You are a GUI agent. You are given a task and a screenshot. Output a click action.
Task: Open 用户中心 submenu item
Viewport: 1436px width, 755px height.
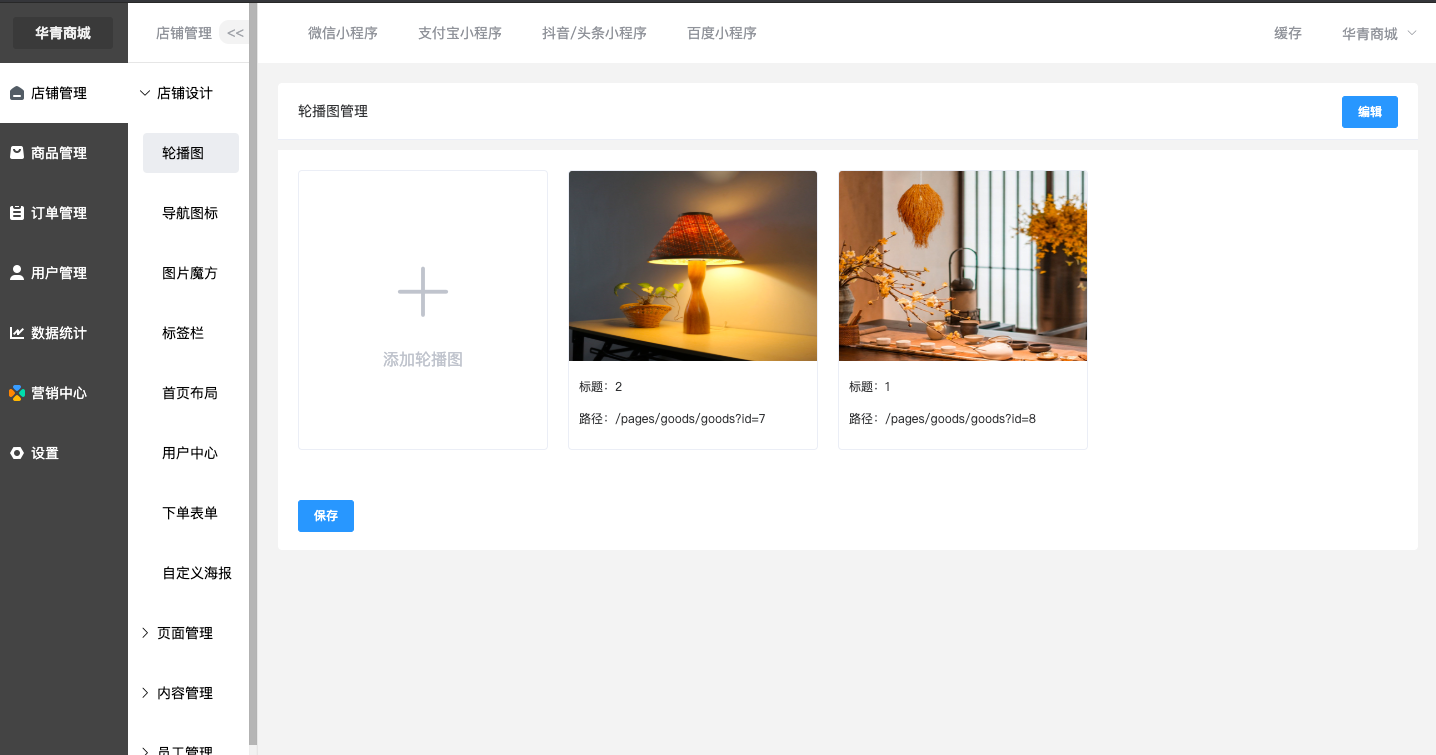190,453
